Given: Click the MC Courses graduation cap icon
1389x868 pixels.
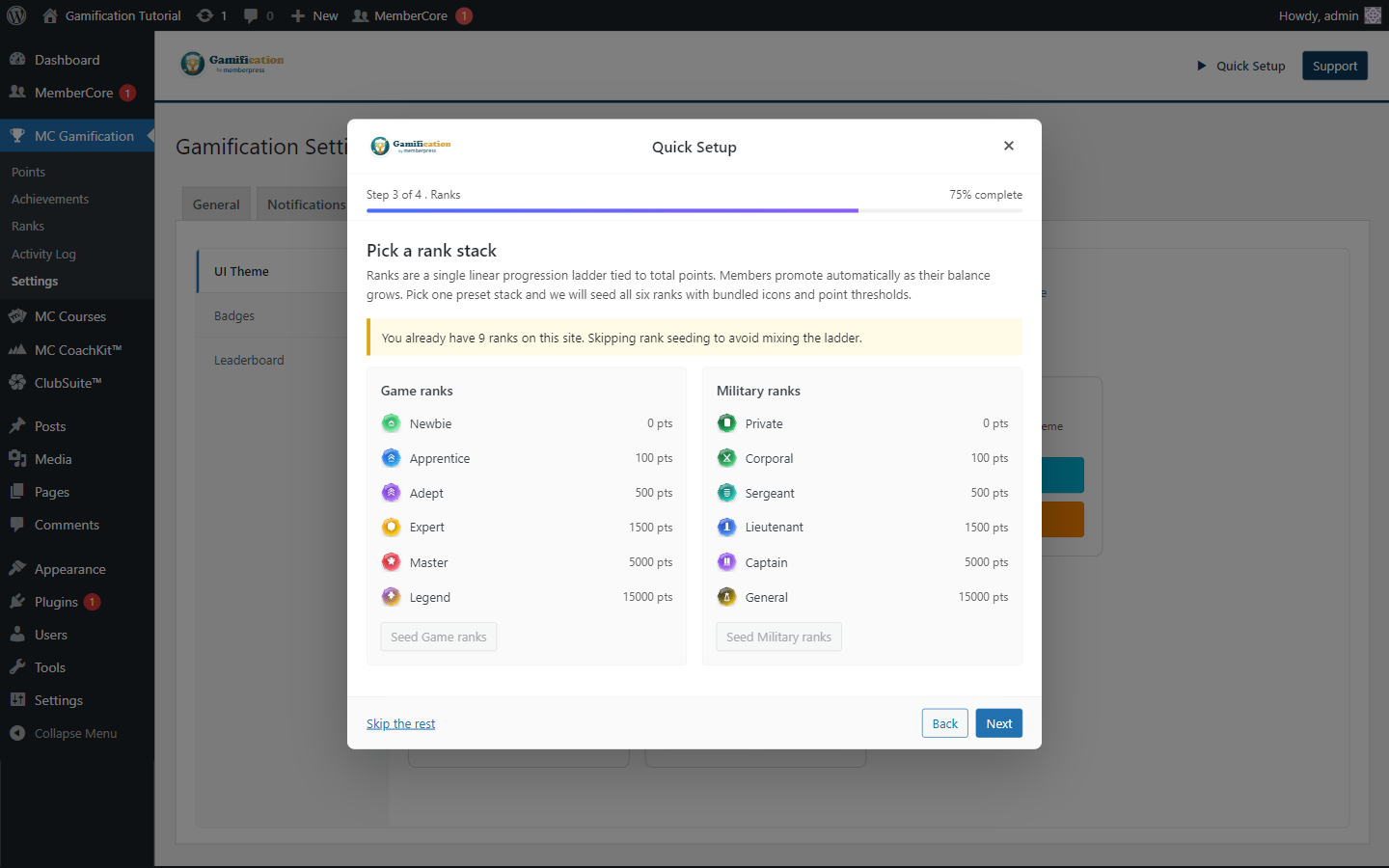Looking at the screenshot, I should [x=17, y=316].
